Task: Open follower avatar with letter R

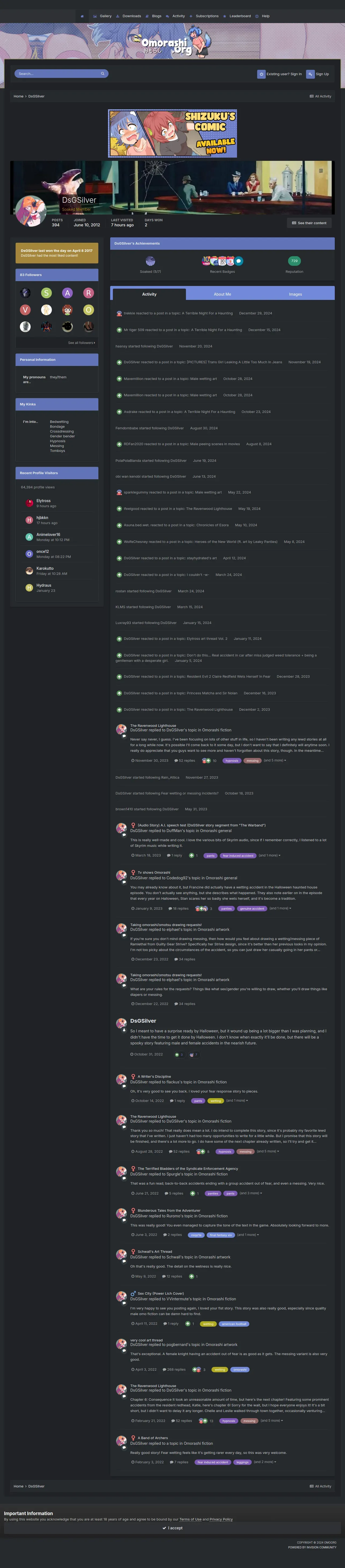Action: coord(88,293)
